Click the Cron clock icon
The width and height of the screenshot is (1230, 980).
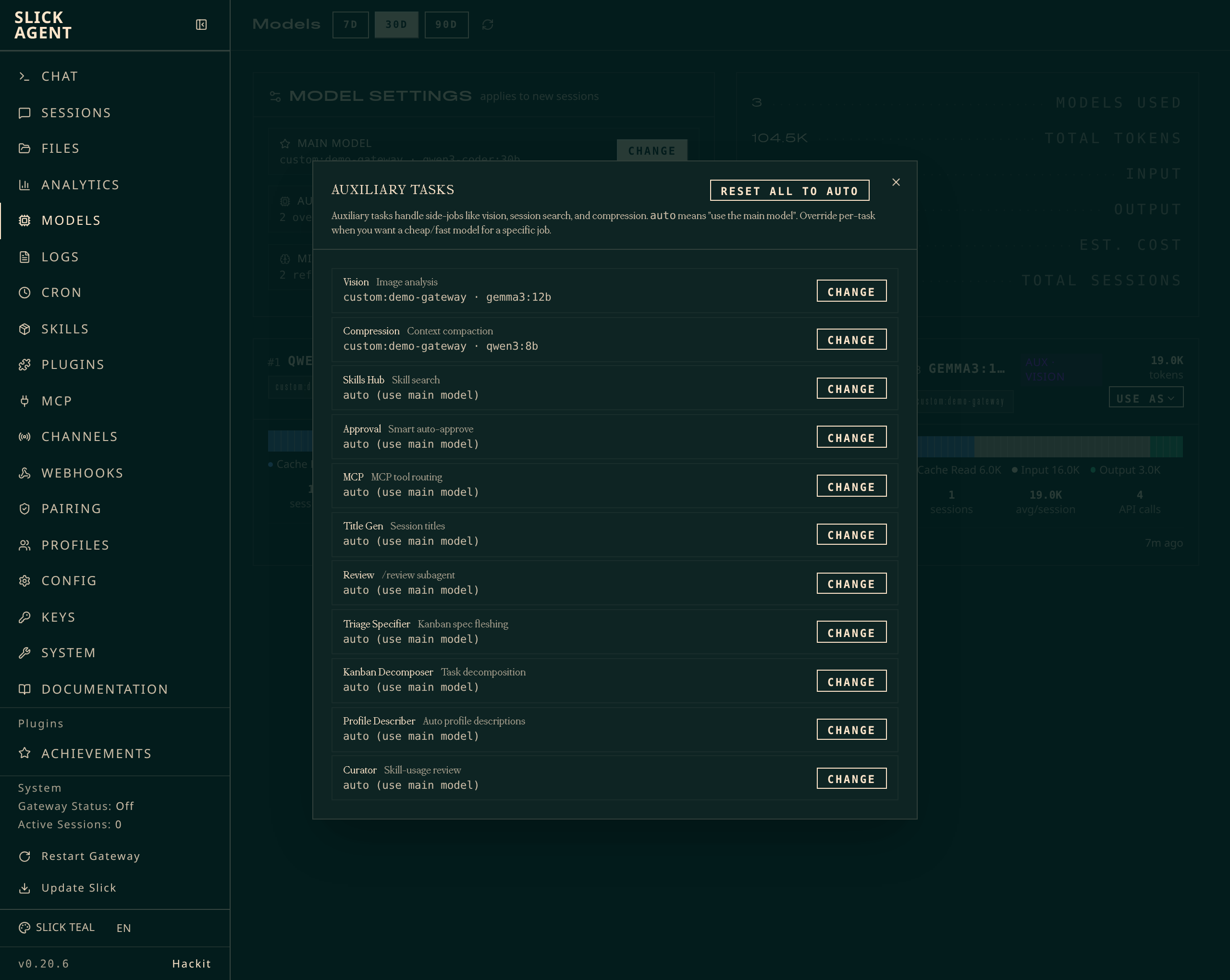[25, 293]
